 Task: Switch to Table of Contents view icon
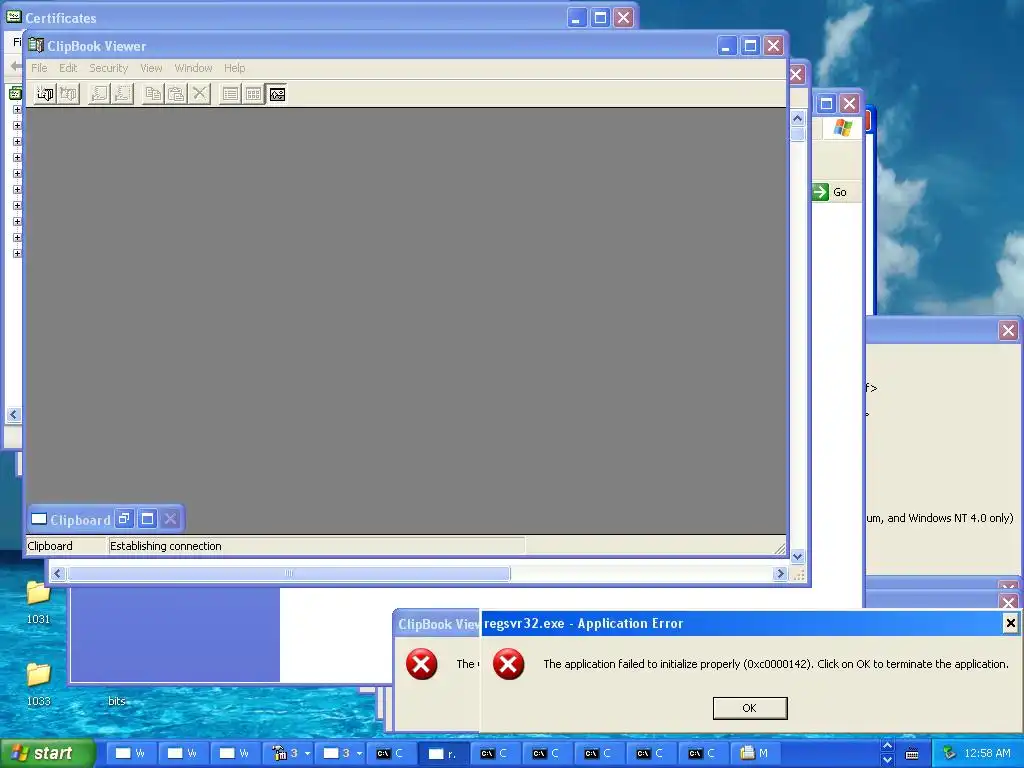(230, 94)
